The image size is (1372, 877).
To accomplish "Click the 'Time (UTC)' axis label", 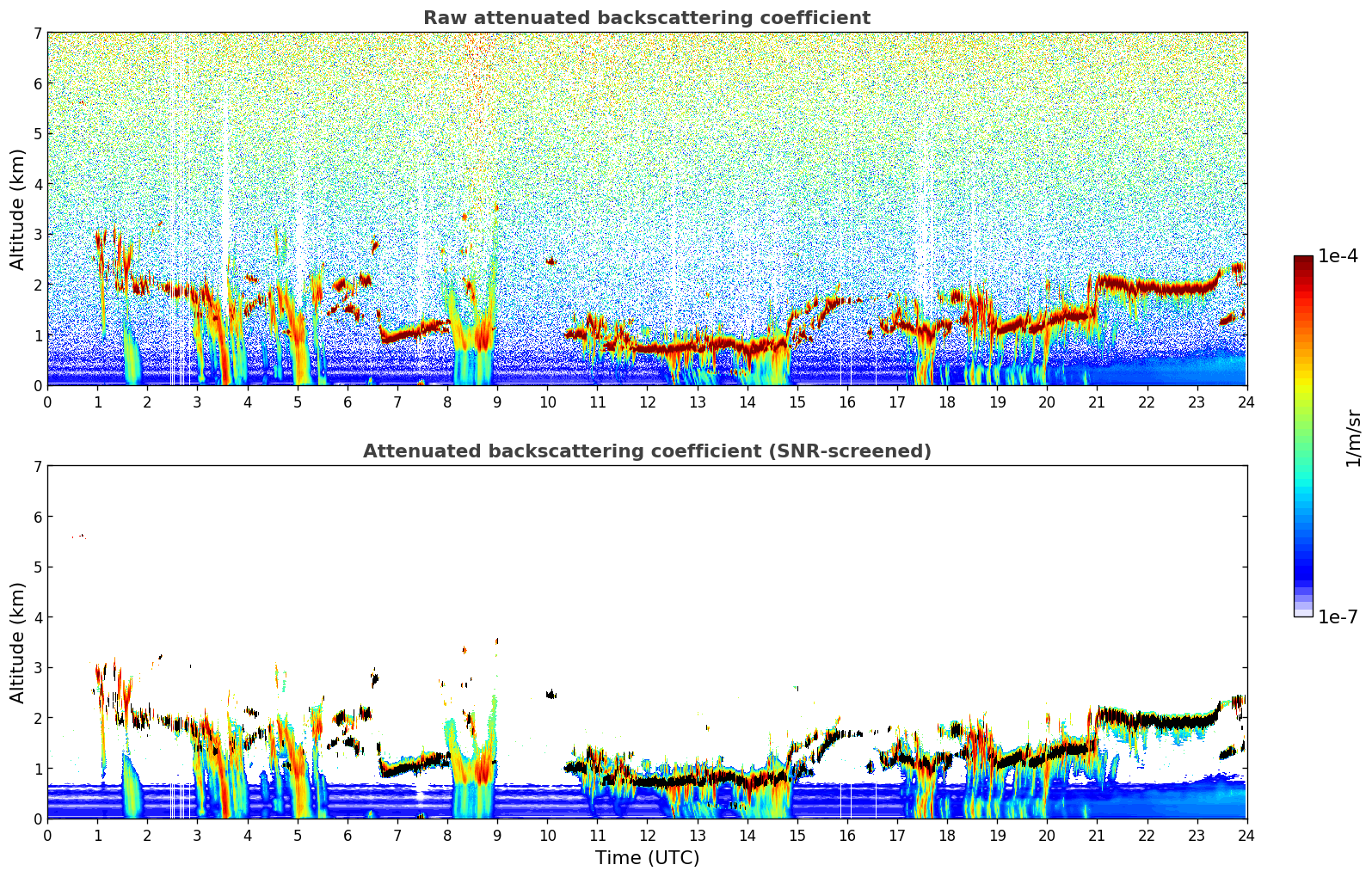I will point(647,858).
